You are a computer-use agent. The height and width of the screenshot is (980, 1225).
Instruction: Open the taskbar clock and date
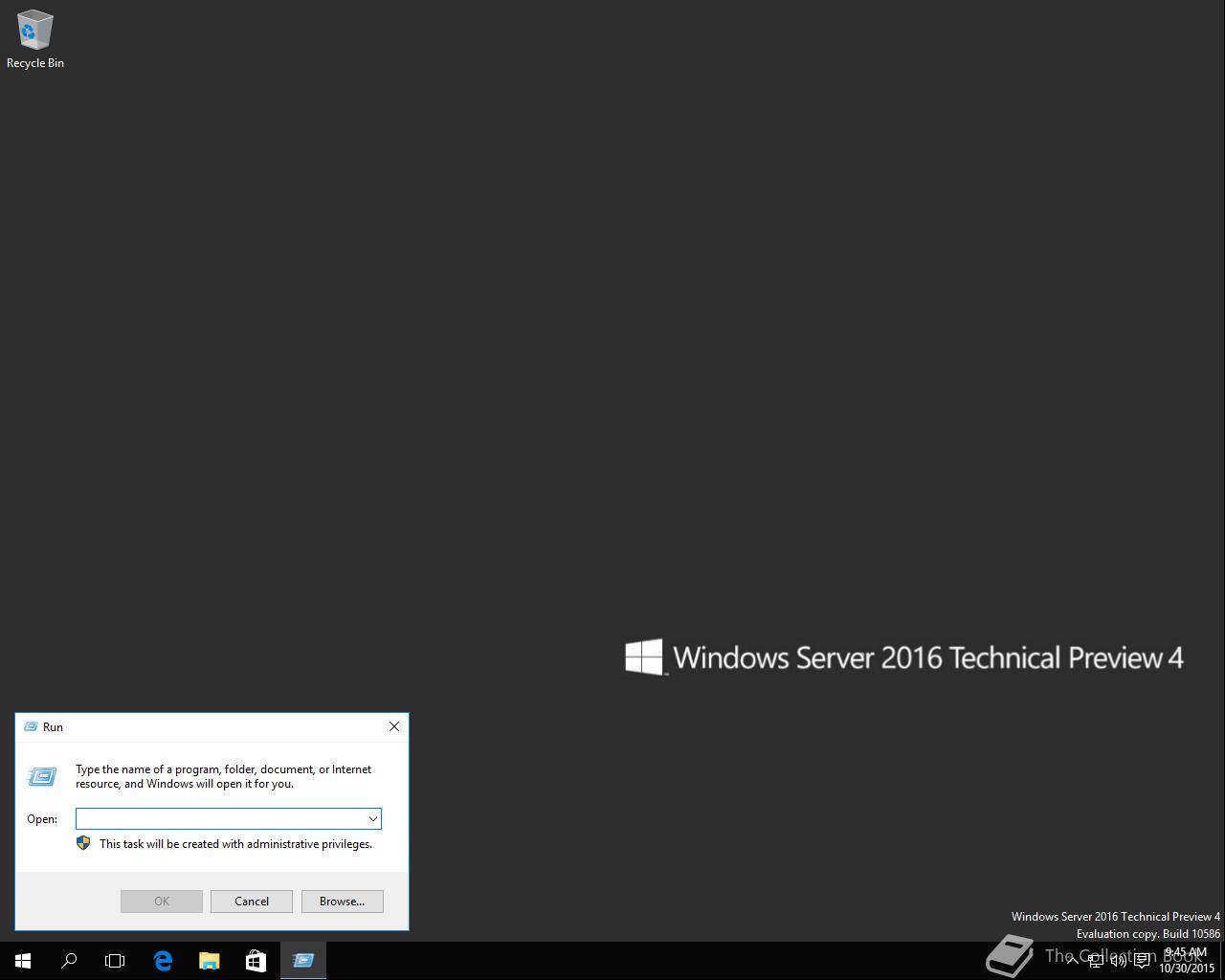(x=1187, y=960)
